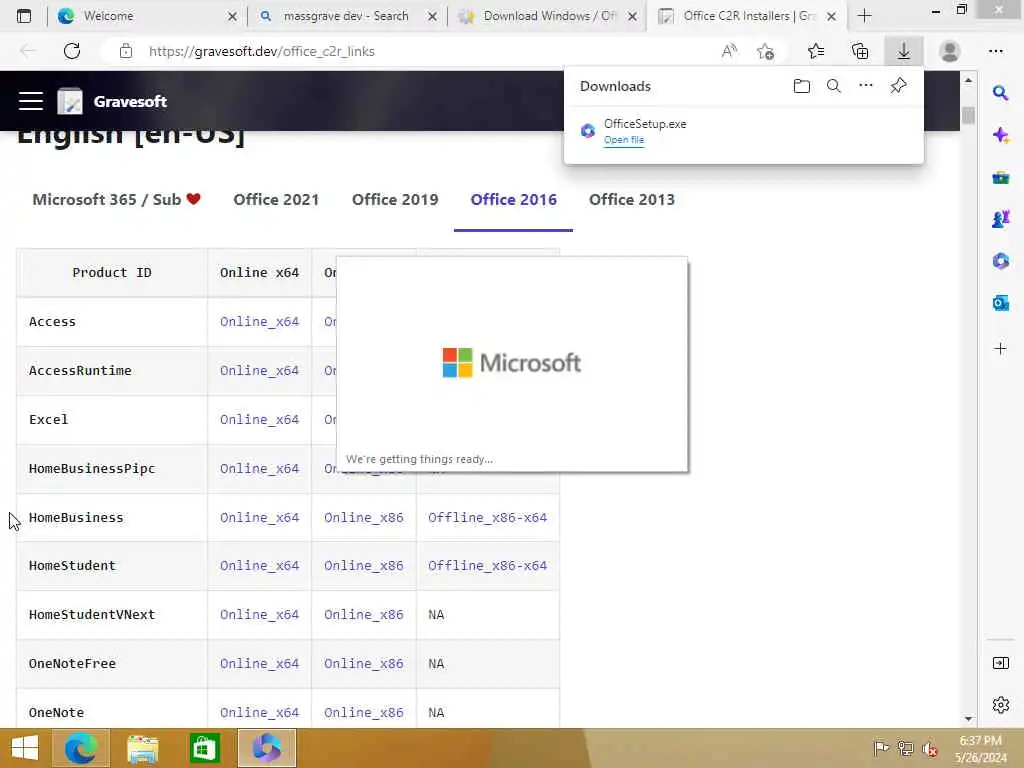
Task: Select the Microsoft 365 / Sub tab
Action: (116, 200)
